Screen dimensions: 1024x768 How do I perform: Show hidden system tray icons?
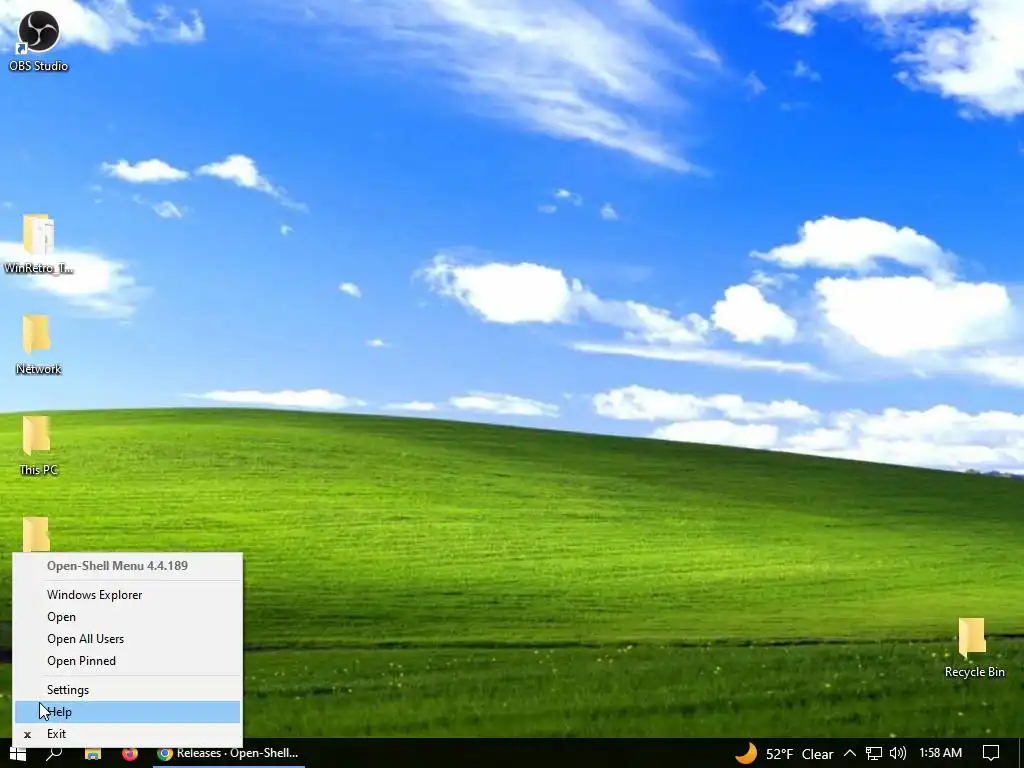click(850, 754)
